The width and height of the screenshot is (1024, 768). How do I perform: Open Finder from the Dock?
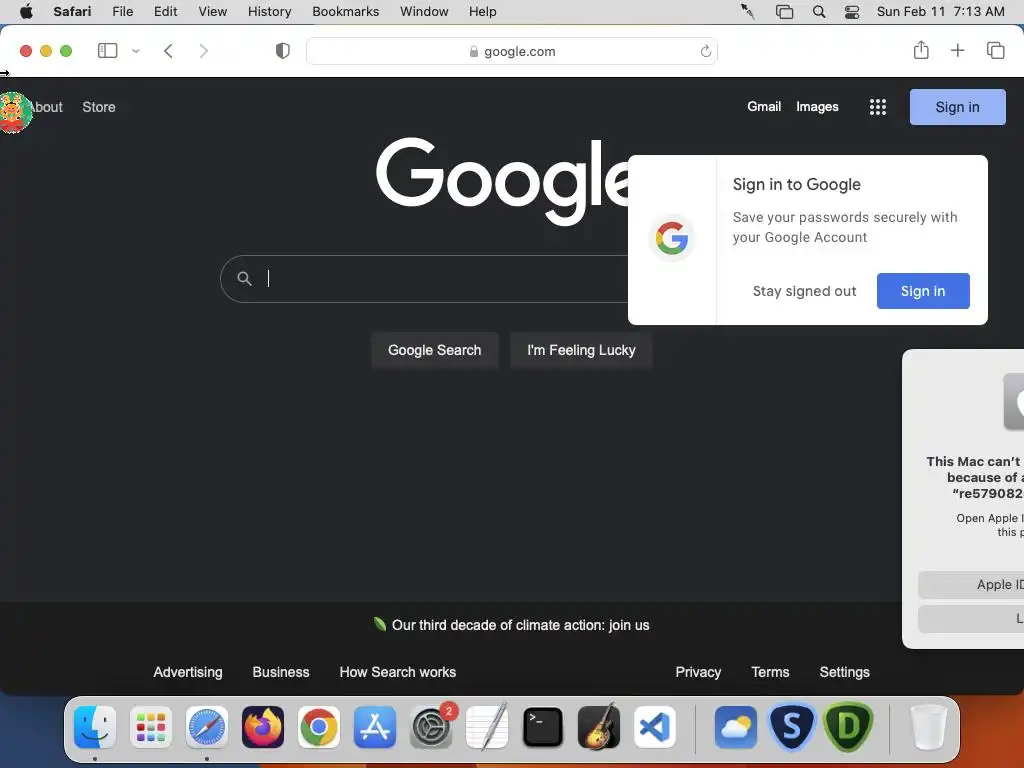[95, 727]
